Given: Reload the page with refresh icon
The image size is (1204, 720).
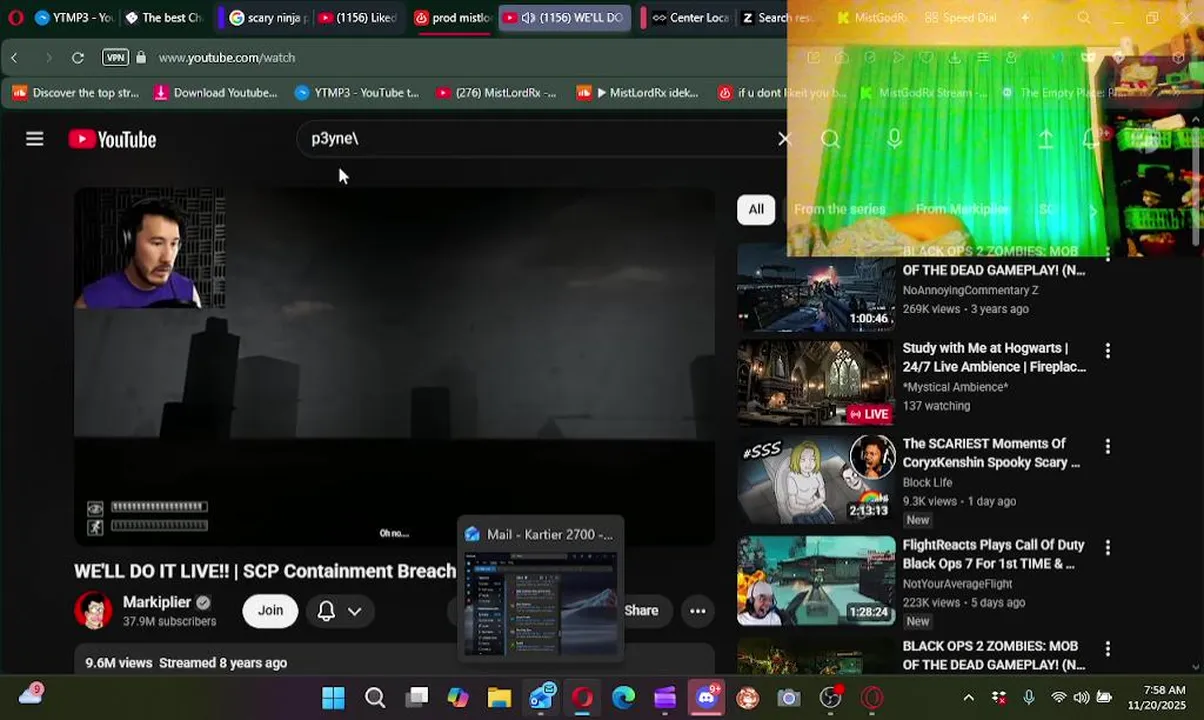Looking at the screenshot, I should click(77, 58).
